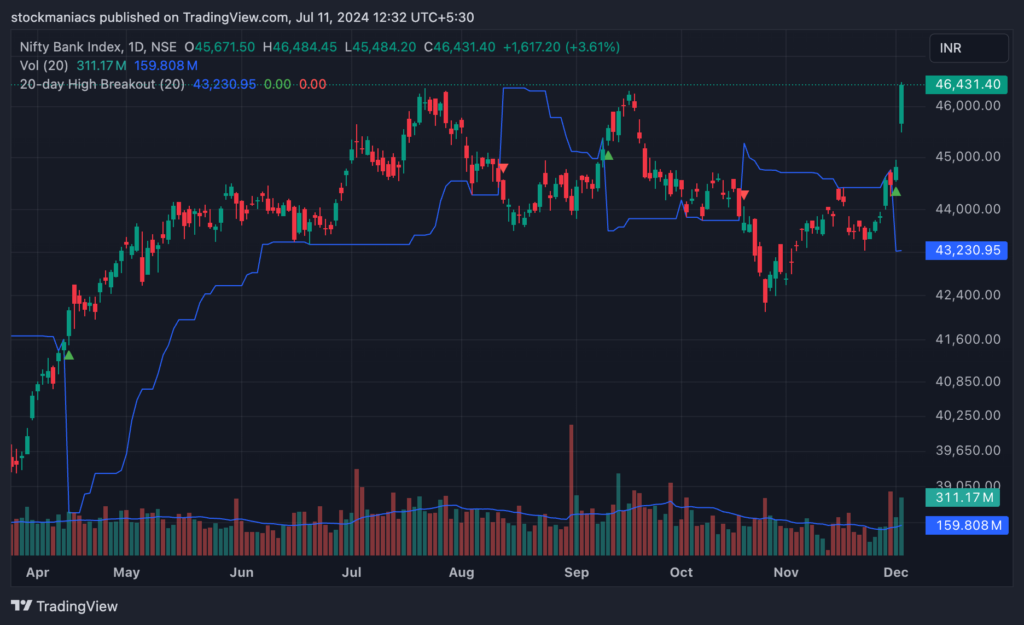Image resolution: width=1024 pixels, height=625 pixels.
Task: Click the 41,600.00 price axis label
Action: (x=968, y=340)
